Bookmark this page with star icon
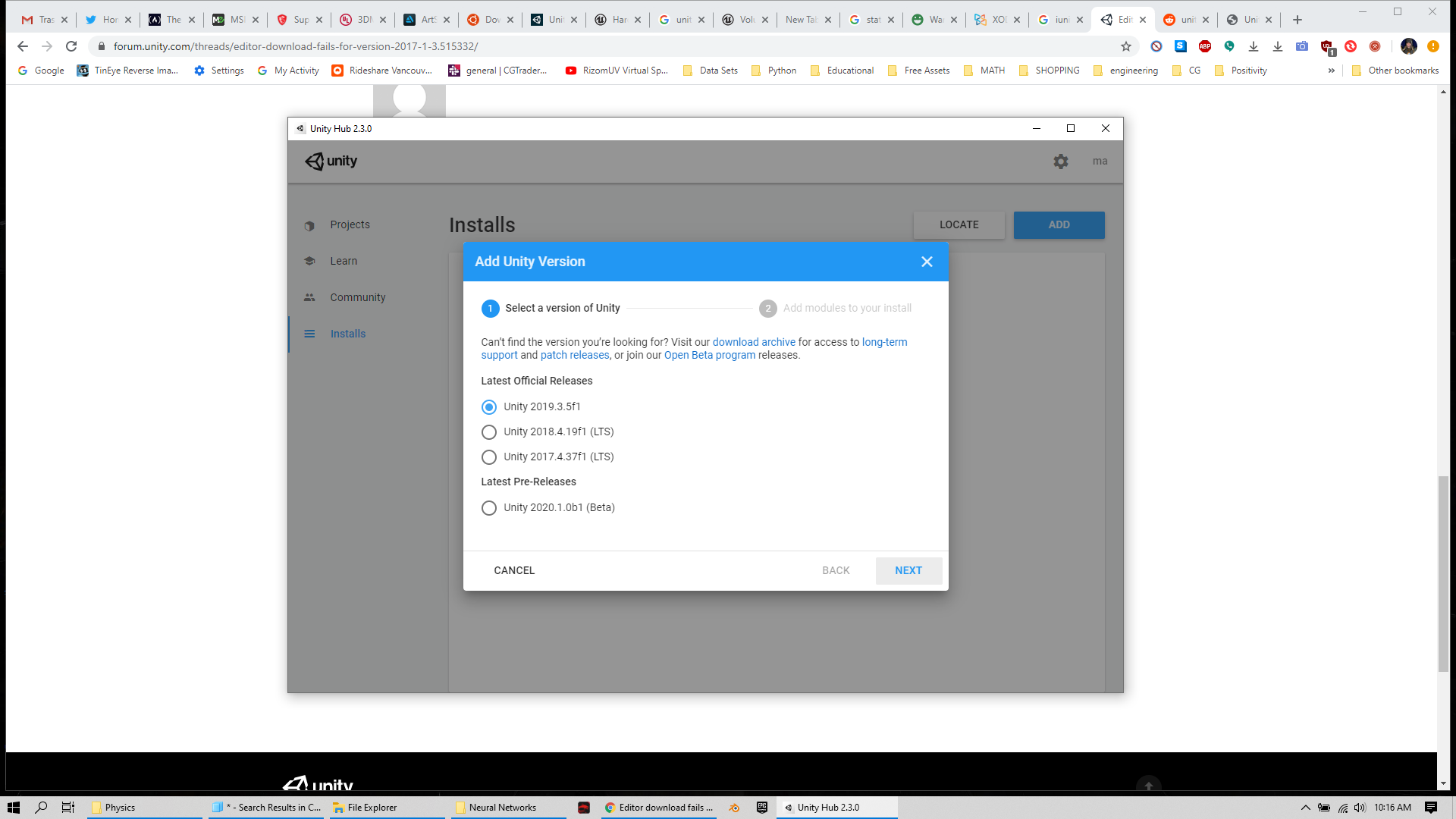 pos(1126,46)
